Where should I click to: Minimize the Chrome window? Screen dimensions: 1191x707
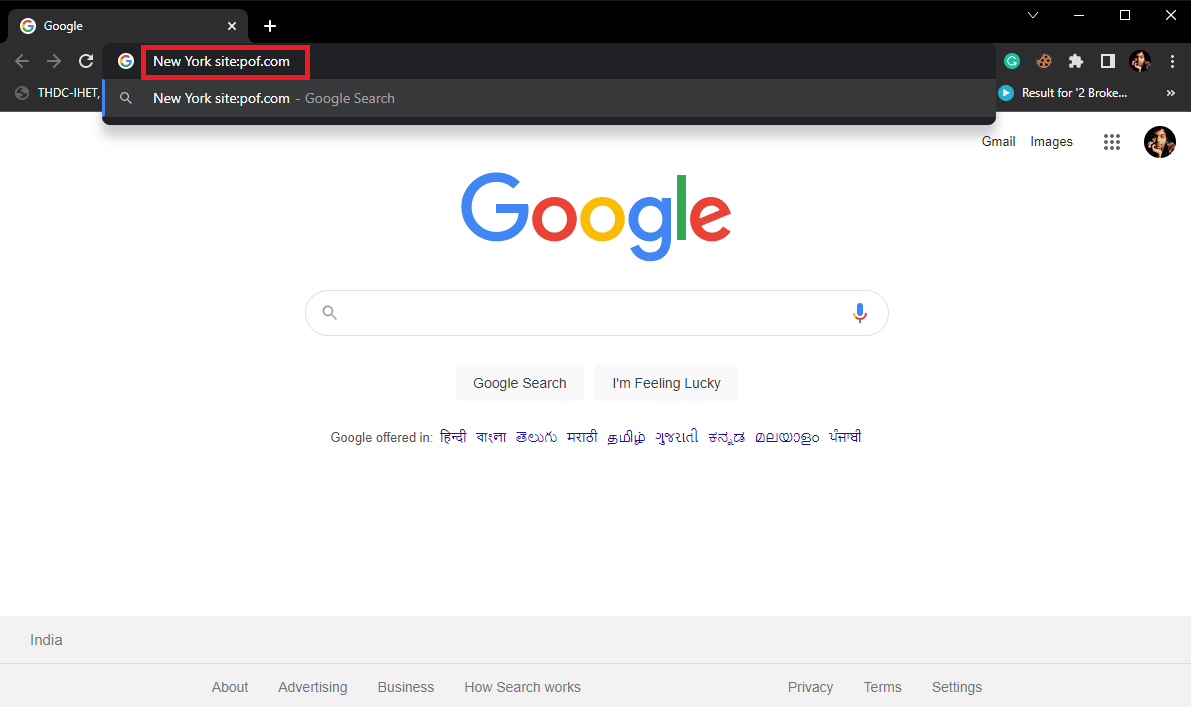click(1079, 15)
